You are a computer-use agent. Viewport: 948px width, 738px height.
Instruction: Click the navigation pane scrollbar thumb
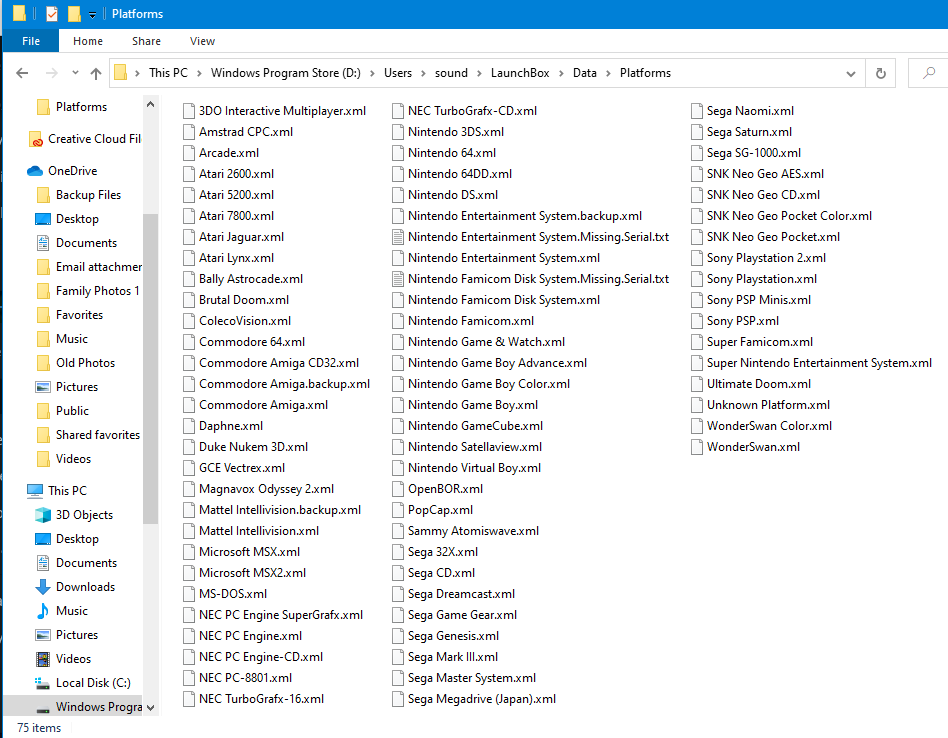(151, 369)
